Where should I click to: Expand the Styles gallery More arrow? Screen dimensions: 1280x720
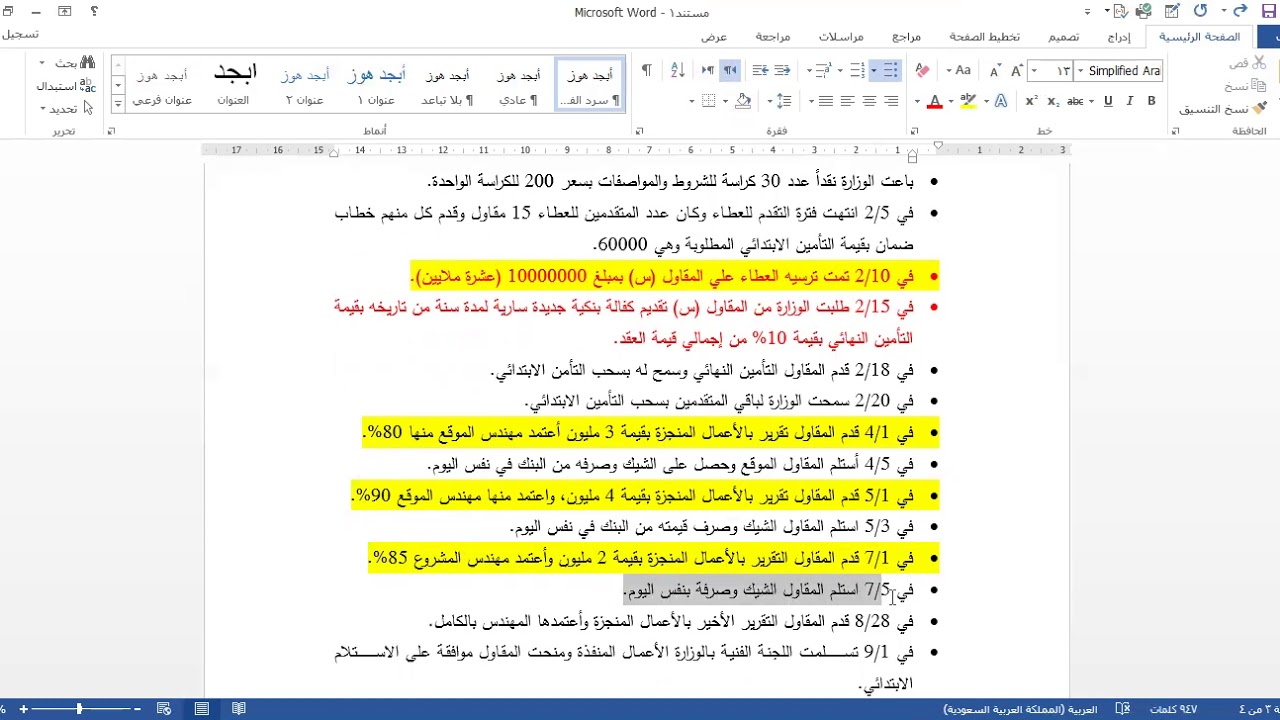[x=117, y=103]
